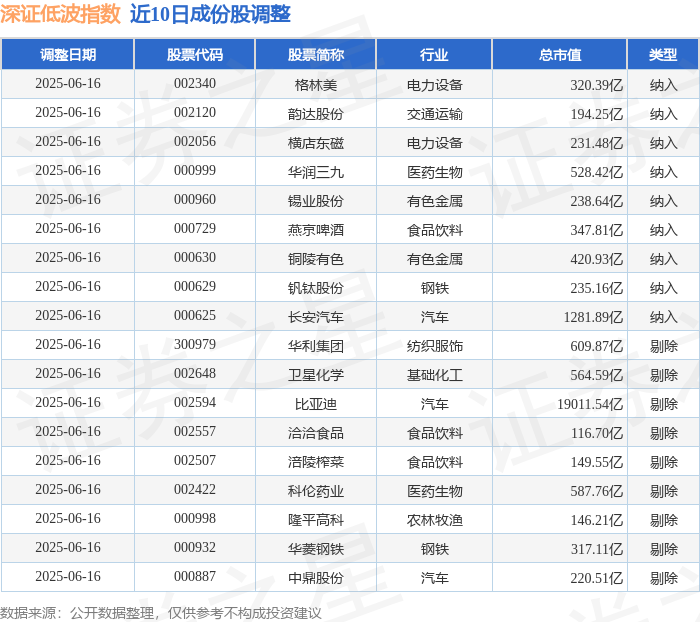This screenshot has height=622, width=700.
Task: Click market value 320.39亿
Action: 596,85
